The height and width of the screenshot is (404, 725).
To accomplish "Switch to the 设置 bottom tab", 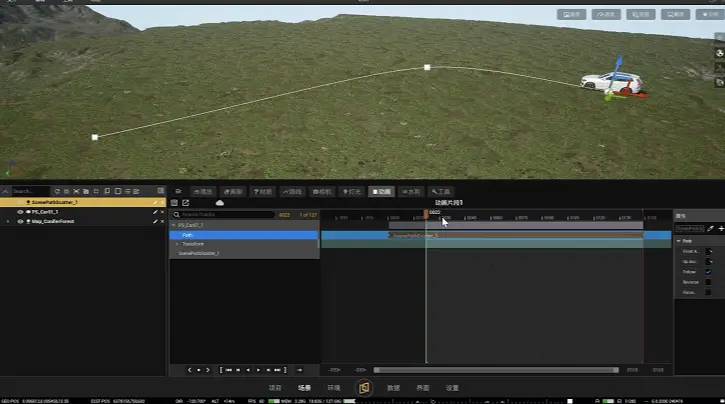I will click(452, 388).
